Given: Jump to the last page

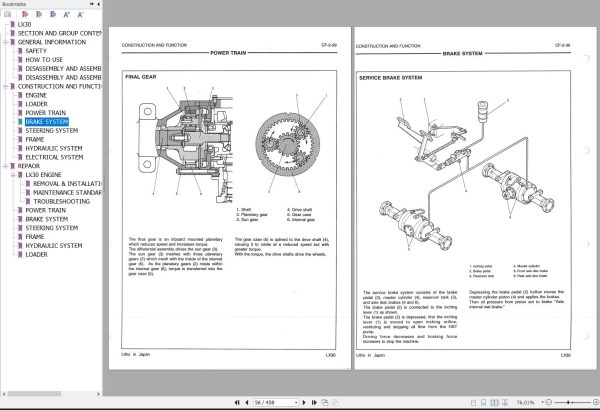Looking at the screenshot, I should coord(314,402).
